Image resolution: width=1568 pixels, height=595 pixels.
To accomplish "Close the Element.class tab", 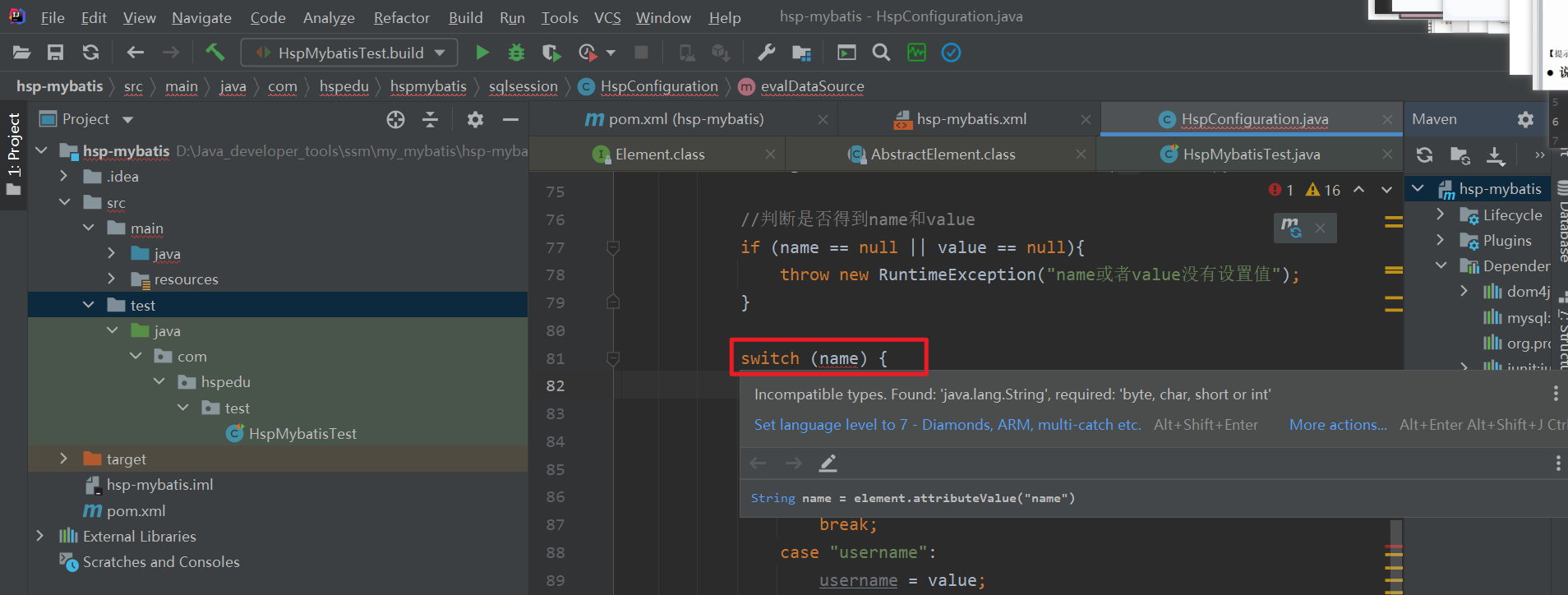I will 770,155.
